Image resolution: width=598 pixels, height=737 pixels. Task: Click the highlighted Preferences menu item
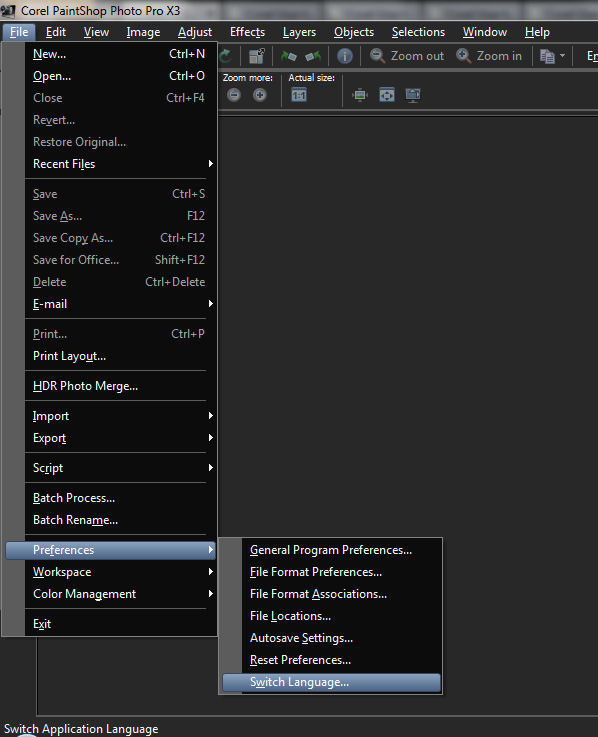pos(110,550)
